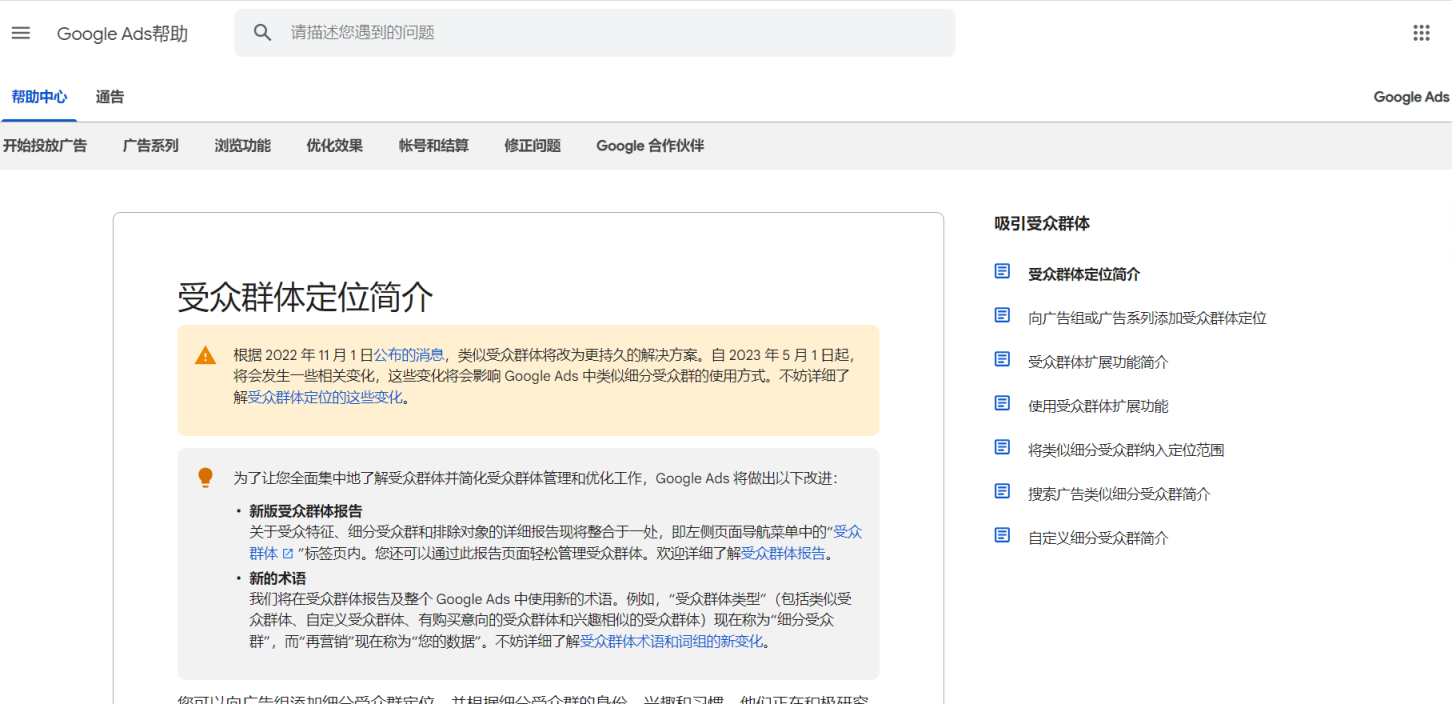Open the 广告系列 menu item
1452x704 pixels.
[x=150, y=145]
